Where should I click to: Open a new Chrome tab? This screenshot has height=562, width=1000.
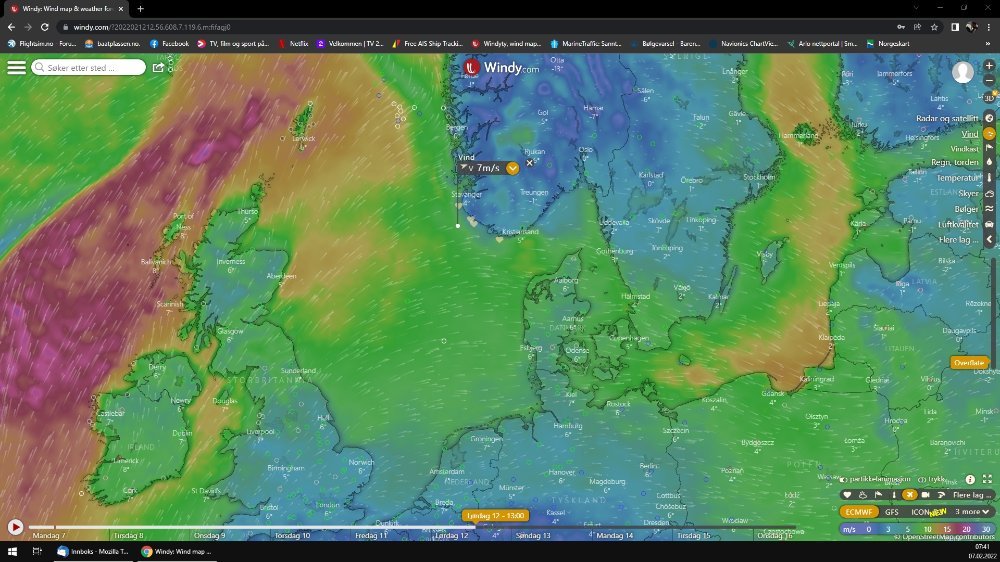(x=140, y=9)
